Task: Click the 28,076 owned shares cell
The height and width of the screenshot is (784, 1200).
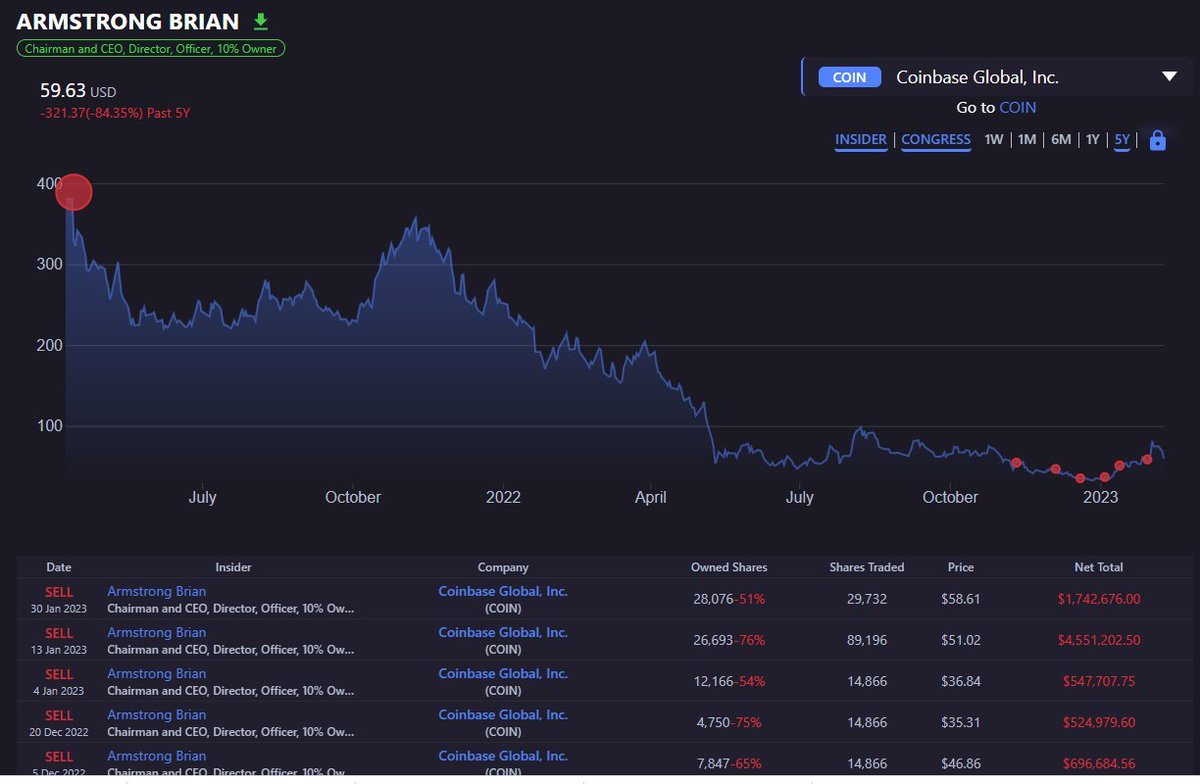Action: tap(712, 599)
